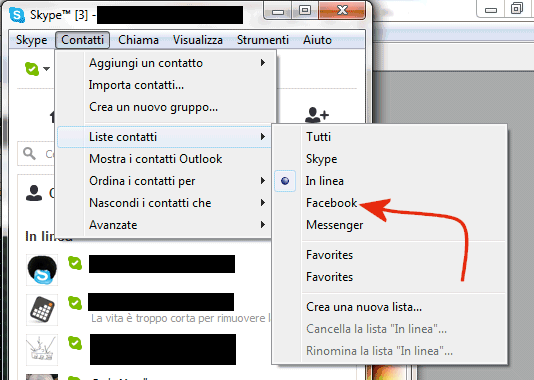Click green online status icon of first contact

click(75, 263)
